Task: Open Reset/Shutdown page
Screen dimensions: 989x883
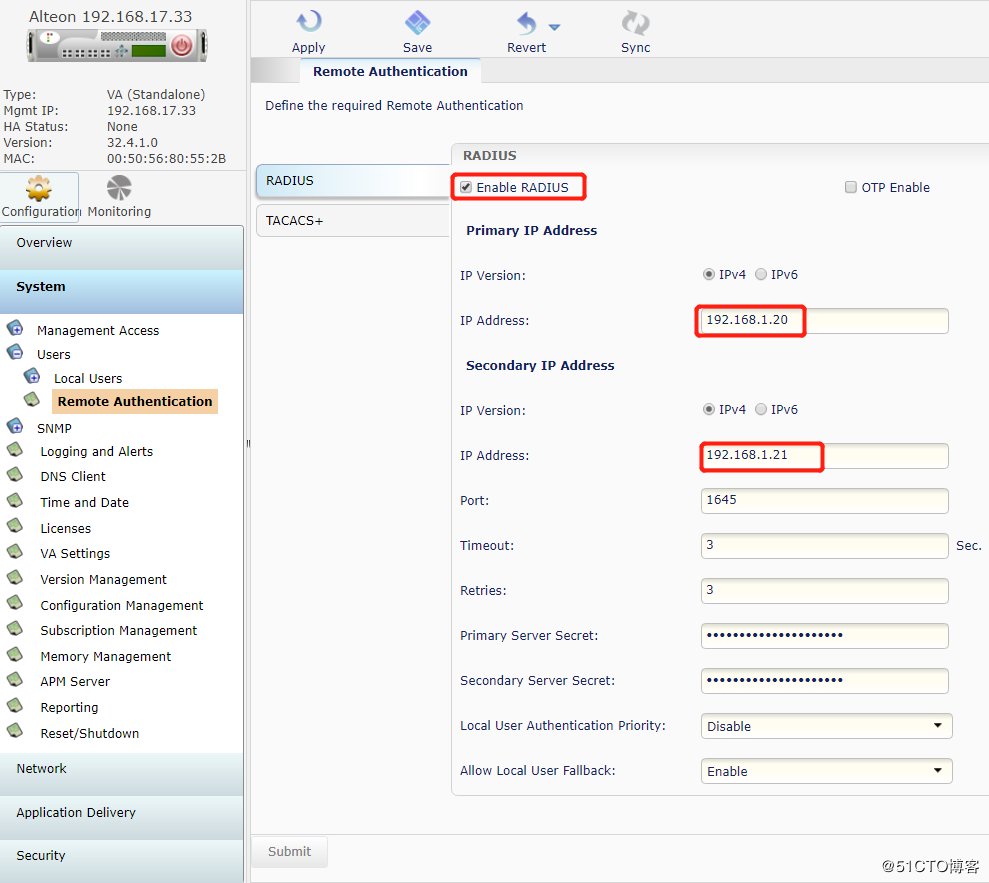Action: pos(90,734)
